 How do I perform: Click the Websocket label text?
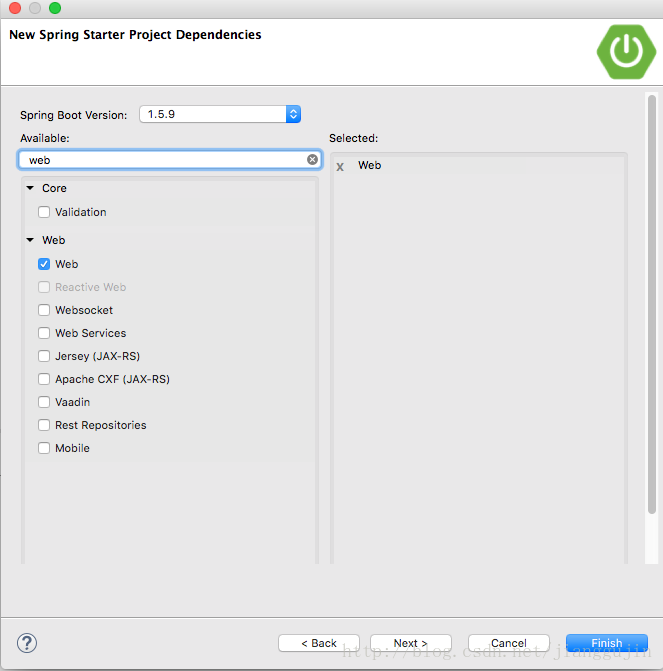tap(84, 310)
